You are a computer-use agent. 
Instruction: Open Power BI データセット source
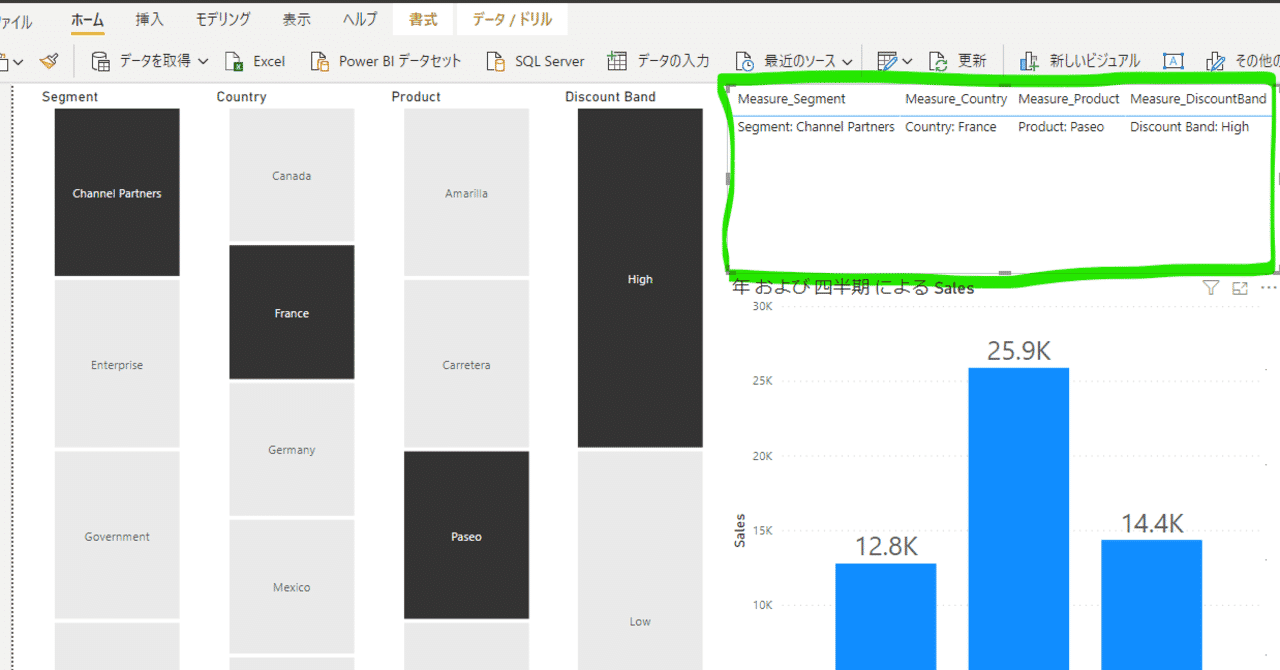click(386, 61)
